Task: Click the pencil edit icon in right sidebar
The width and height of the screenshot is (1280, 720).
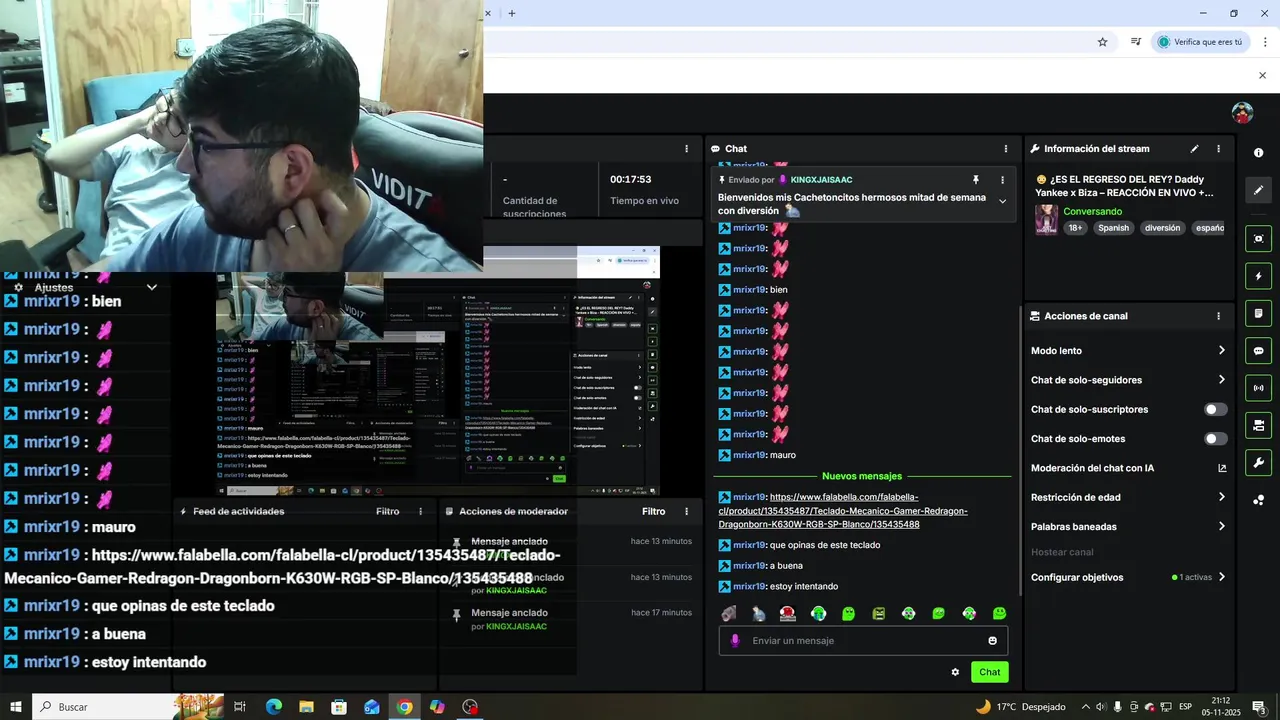Action: click(1258, 190)
